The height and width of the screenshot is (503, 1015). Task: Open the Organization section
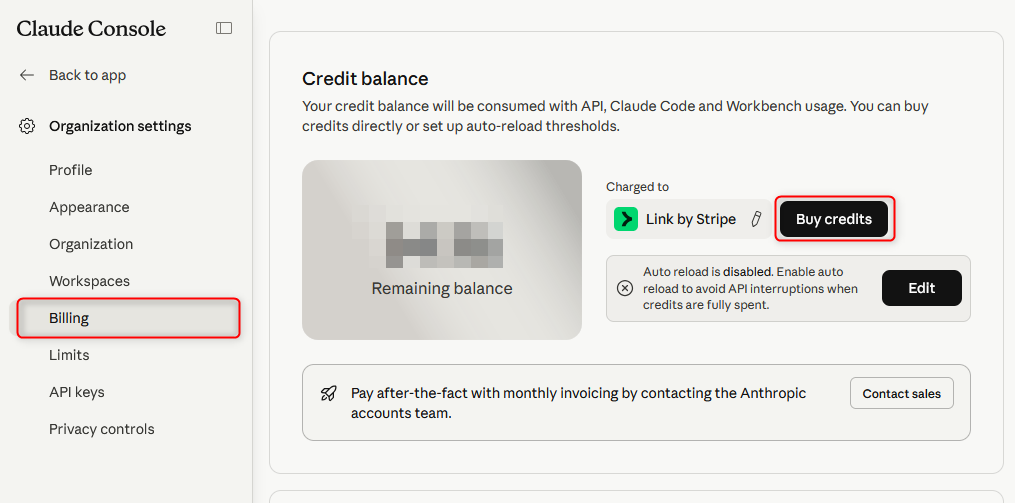[x=91, y=244]
